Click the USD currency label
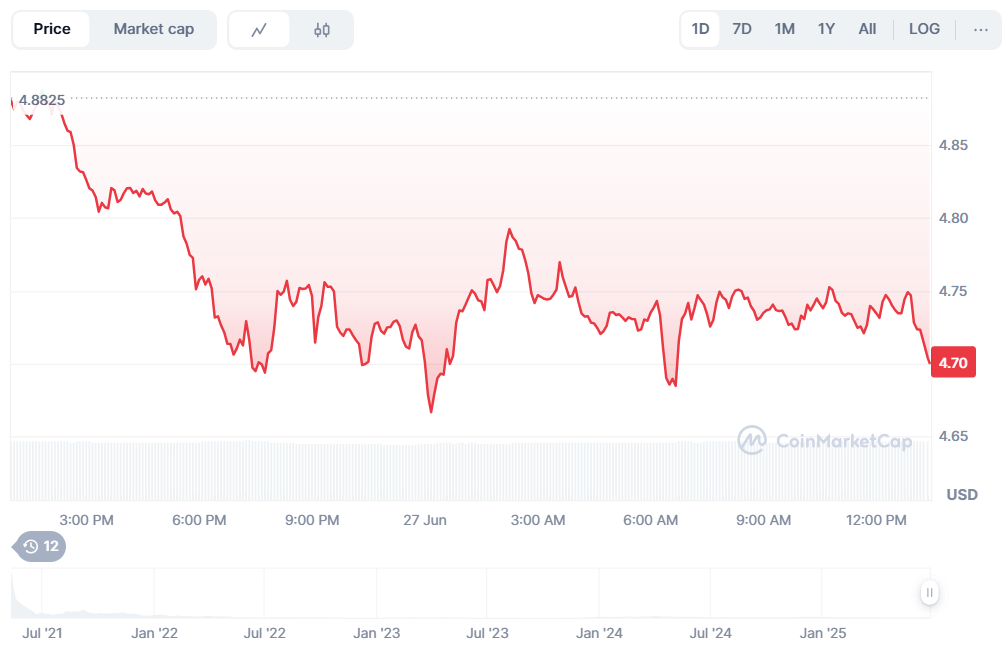 pyautogui.click(x=962, y=495)
